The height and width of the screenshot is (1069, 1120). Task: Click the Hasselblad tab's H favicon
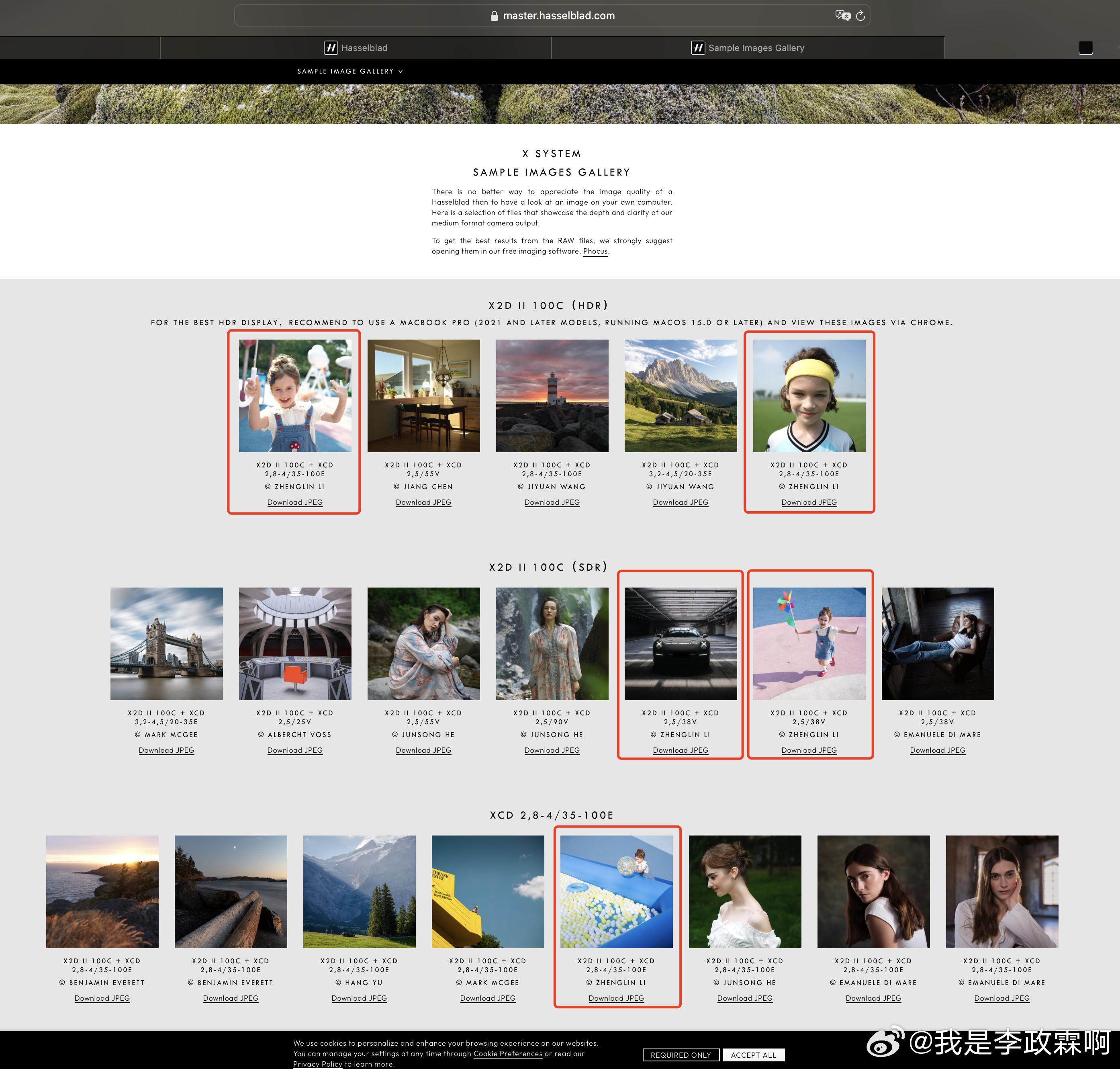tap(331, 48)
